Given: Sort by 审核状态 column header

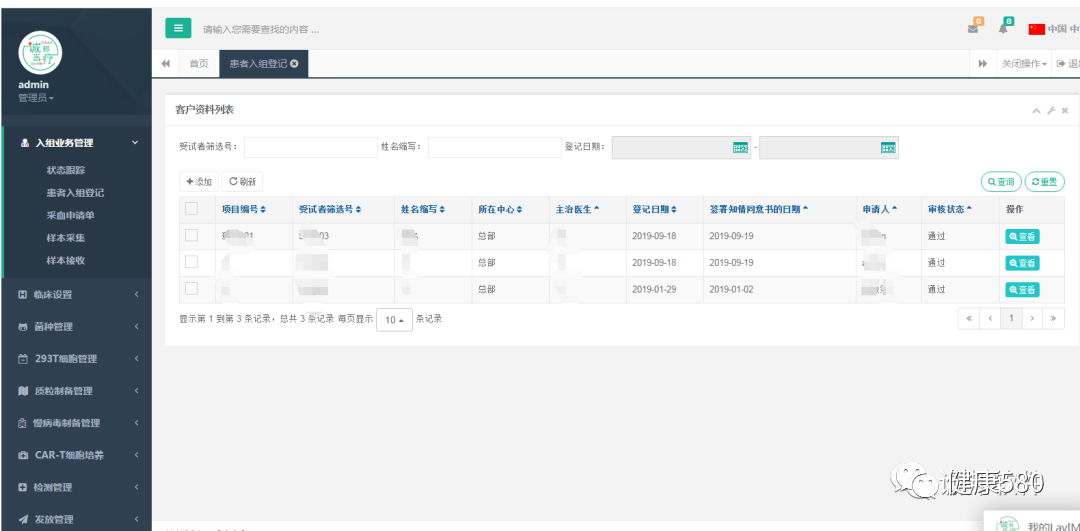Looking at the screenshot, I should [x=949, y=209].
